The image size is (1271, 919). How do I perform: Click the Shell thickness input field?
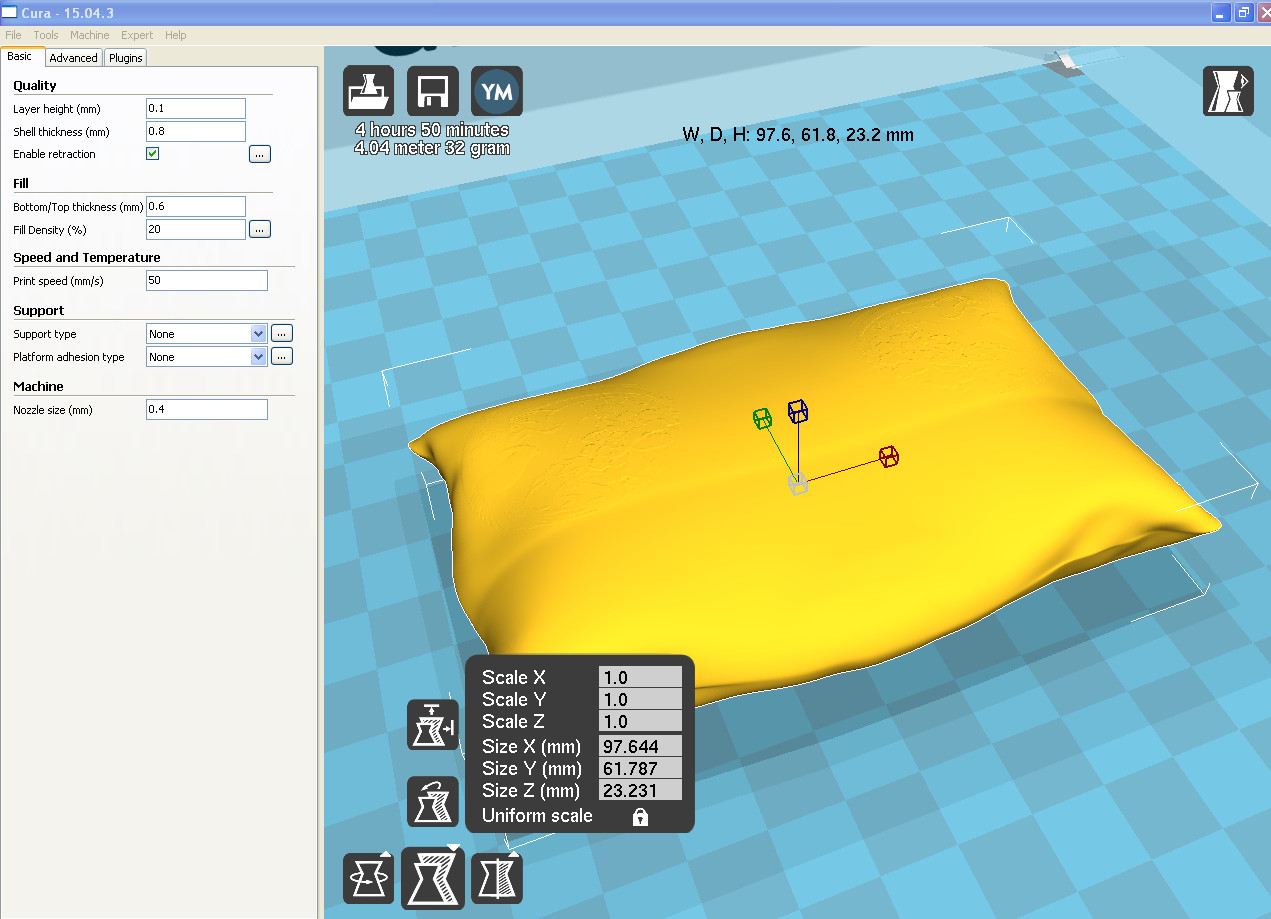point(196,131)
